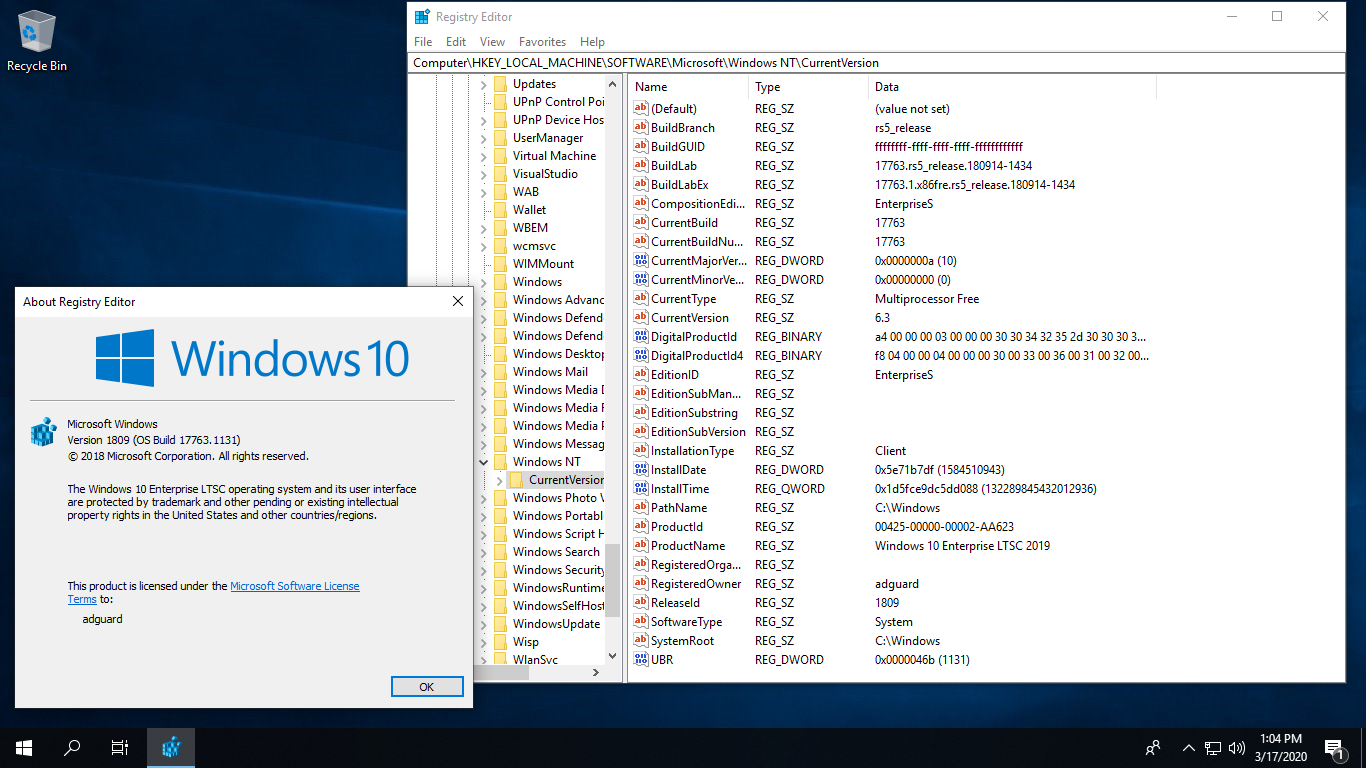This screenshot has width=1366, height=768.
Task: Select the SystemRoot value name
Action: (682, 641)
